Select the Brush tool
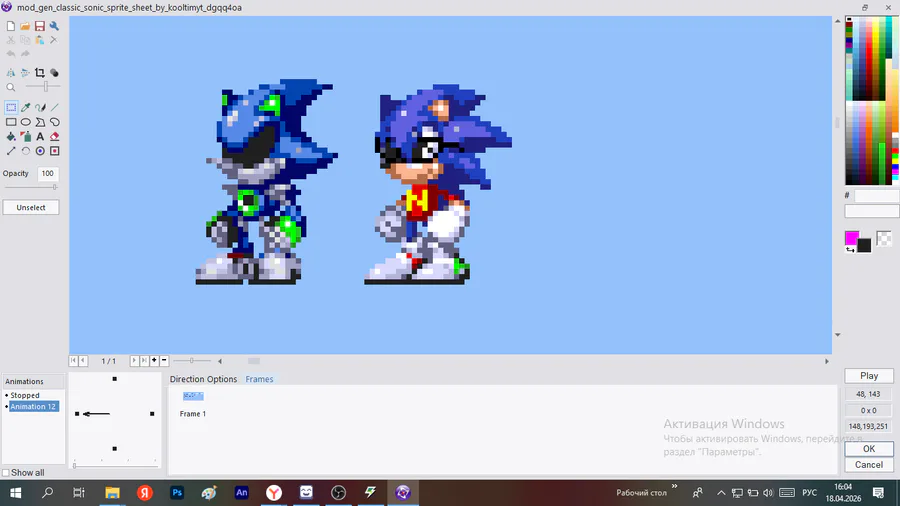The height and width of the screenshot is (506, 900). pos(40,107)
